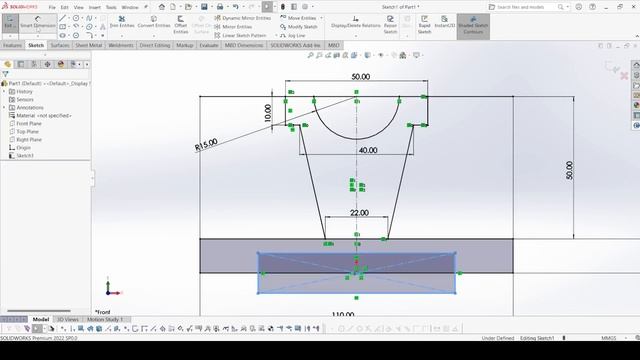This screenshot has width=640, height=360.
Task: Click the search files and models field
Action: [x=526, y=7]
